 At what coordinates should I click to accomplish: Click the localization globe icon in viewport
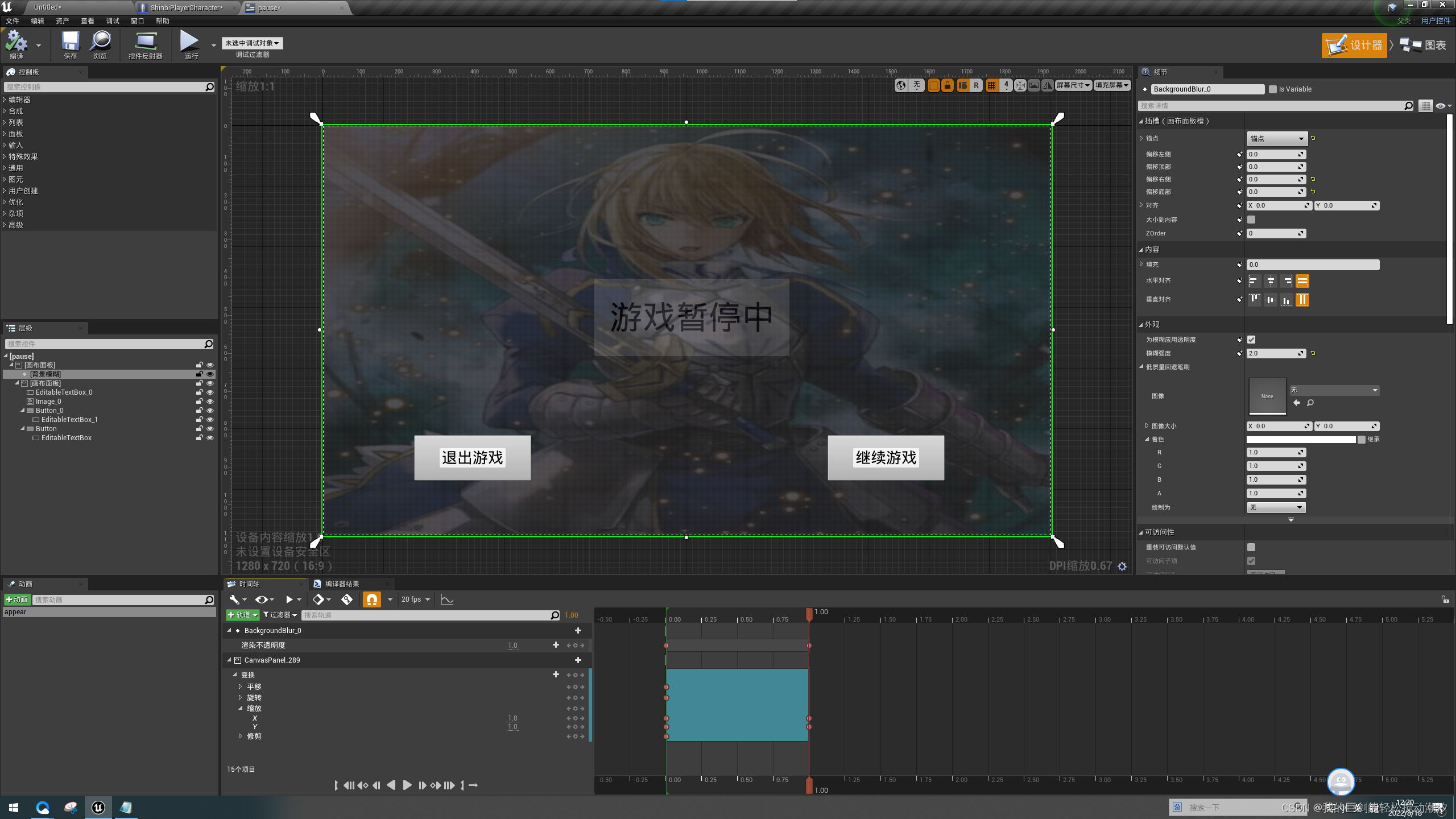[x=901, y=85]
